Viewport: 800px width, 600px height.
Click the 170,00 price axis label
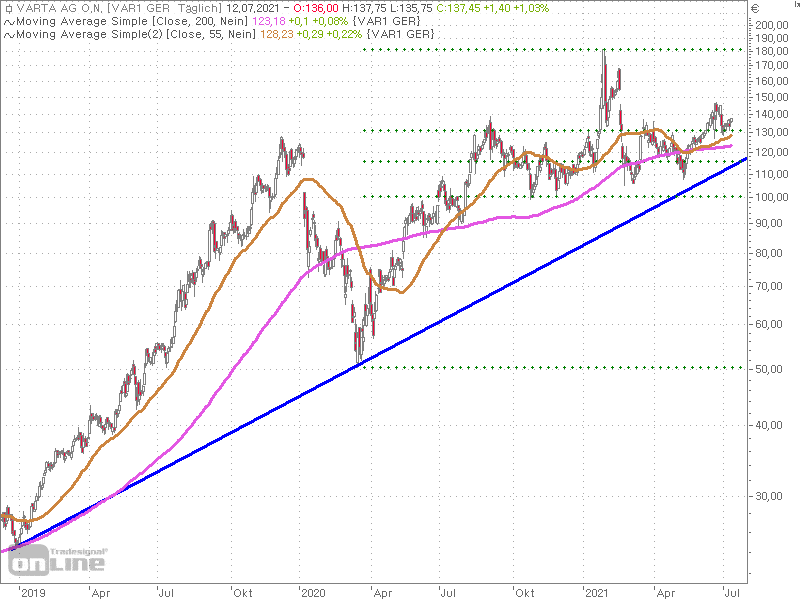(x=771, y=65)
